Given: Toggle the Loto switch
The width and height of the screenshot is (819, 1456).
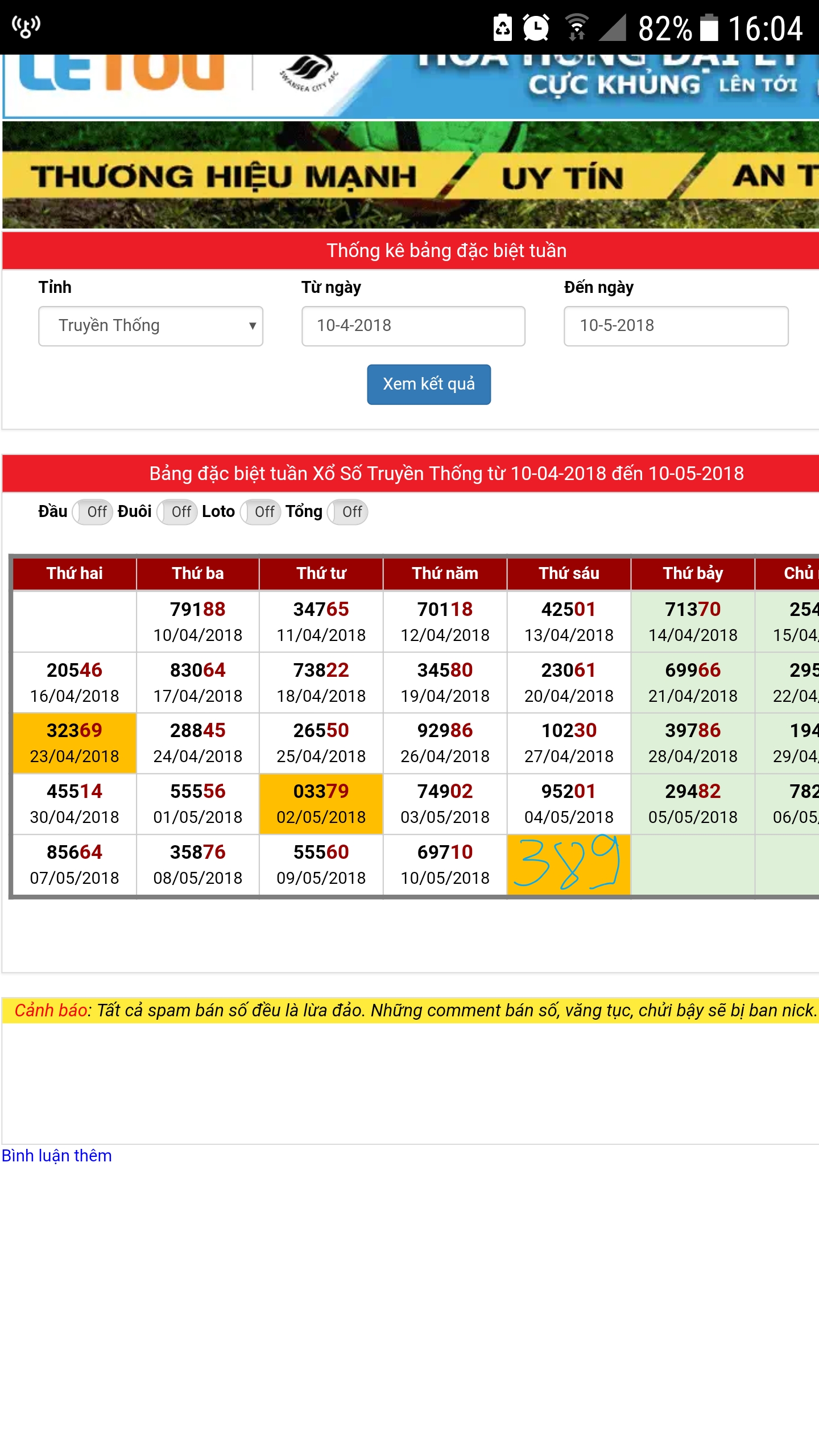Looking at the screenshot, I should coord(260,512).
